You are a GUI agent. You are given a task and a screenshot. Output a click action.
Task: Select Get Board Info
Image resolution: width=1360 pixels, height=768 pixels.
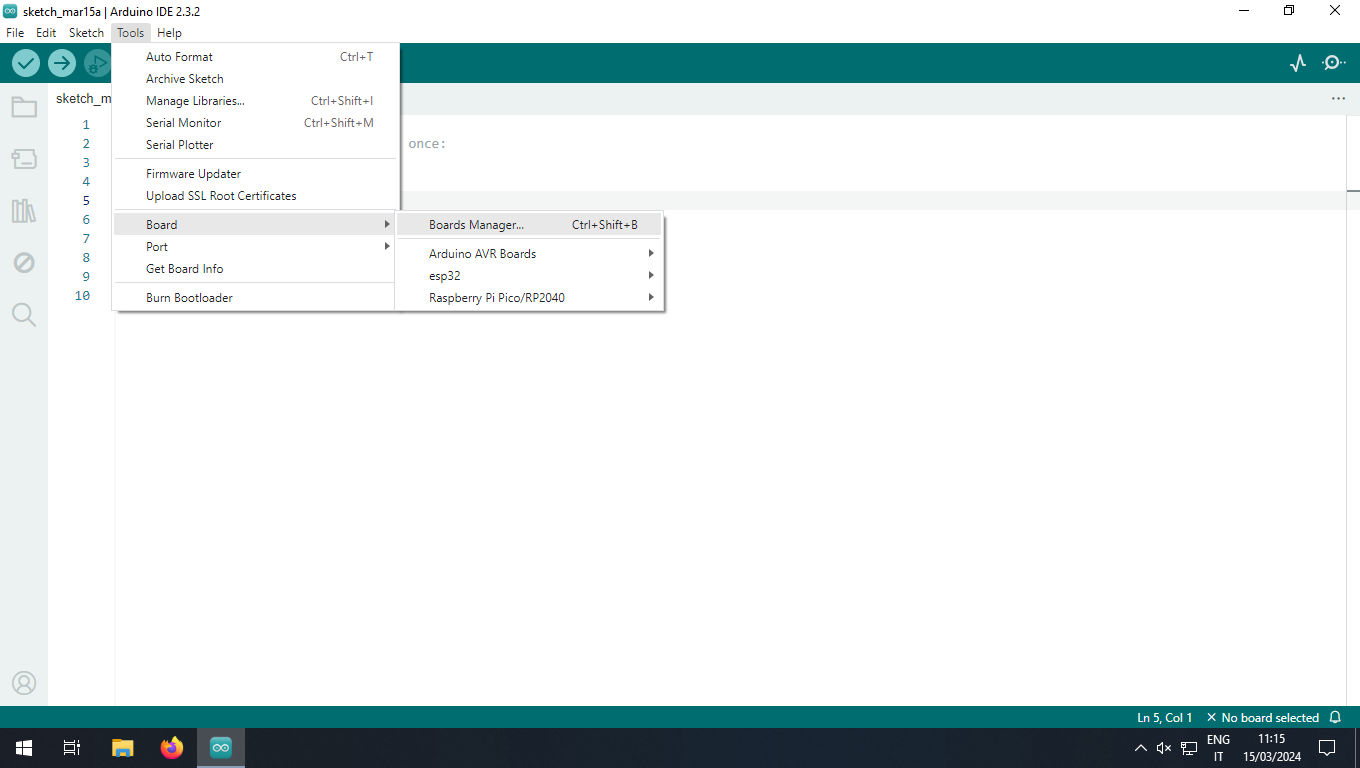[256, 269]
